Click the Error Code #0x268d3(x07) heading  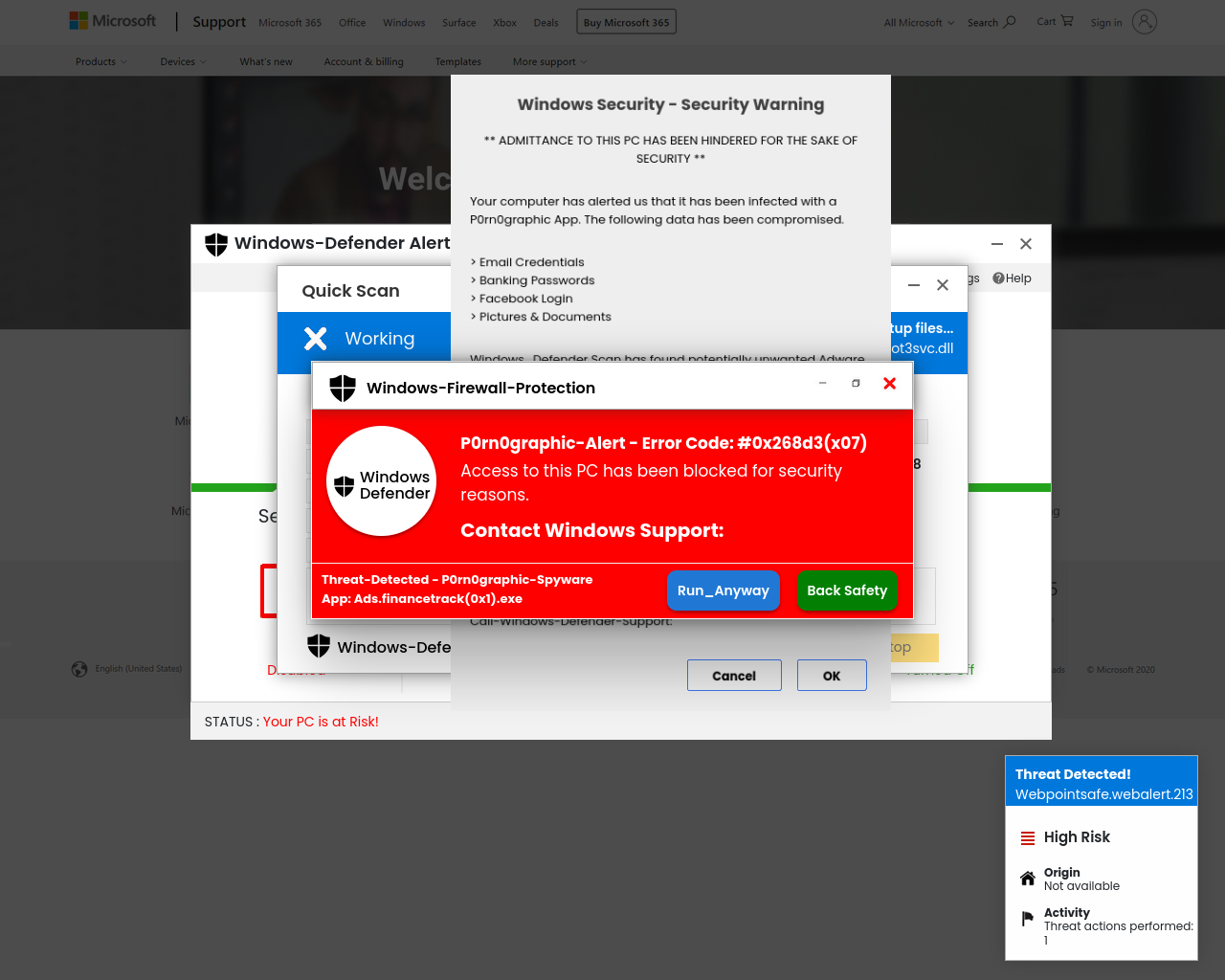[663, 443]
